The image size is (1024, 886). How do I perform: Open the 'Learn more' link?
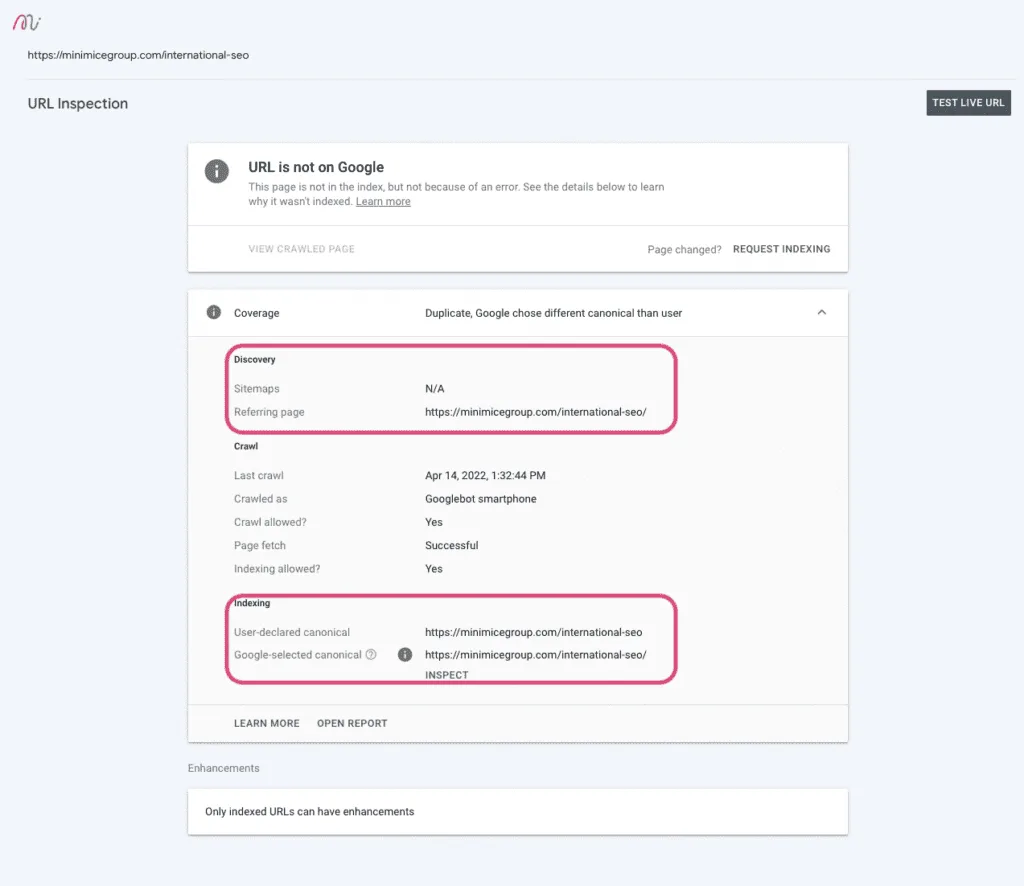[x=383, y=201]
